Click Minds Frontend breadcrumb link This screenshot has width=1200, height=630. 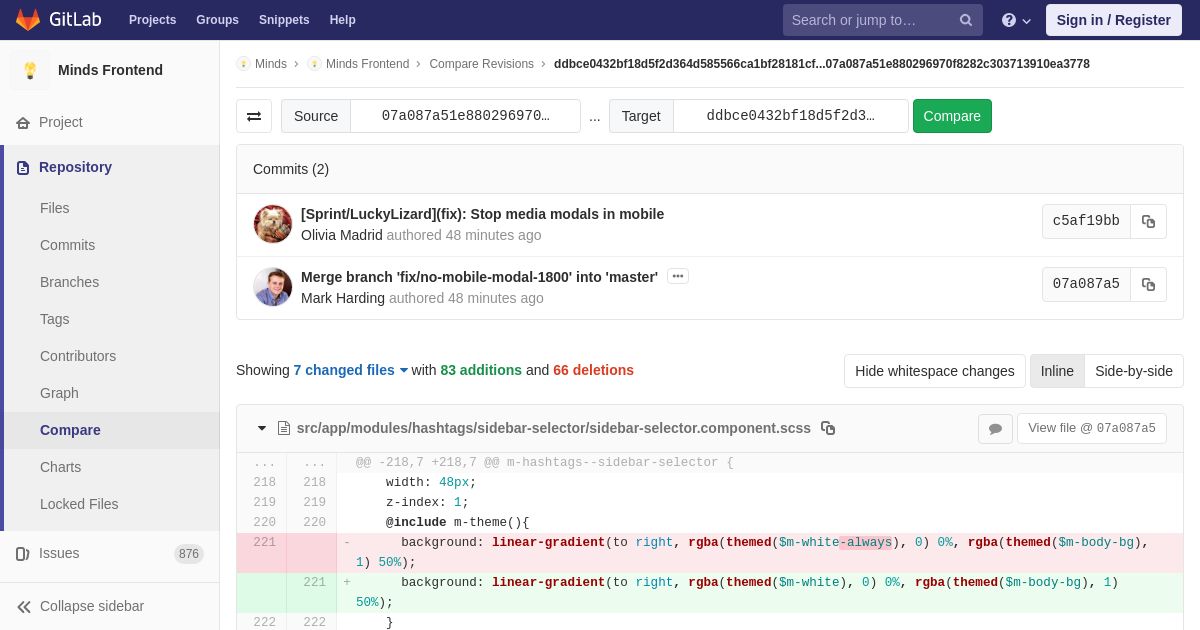point(367,64)
